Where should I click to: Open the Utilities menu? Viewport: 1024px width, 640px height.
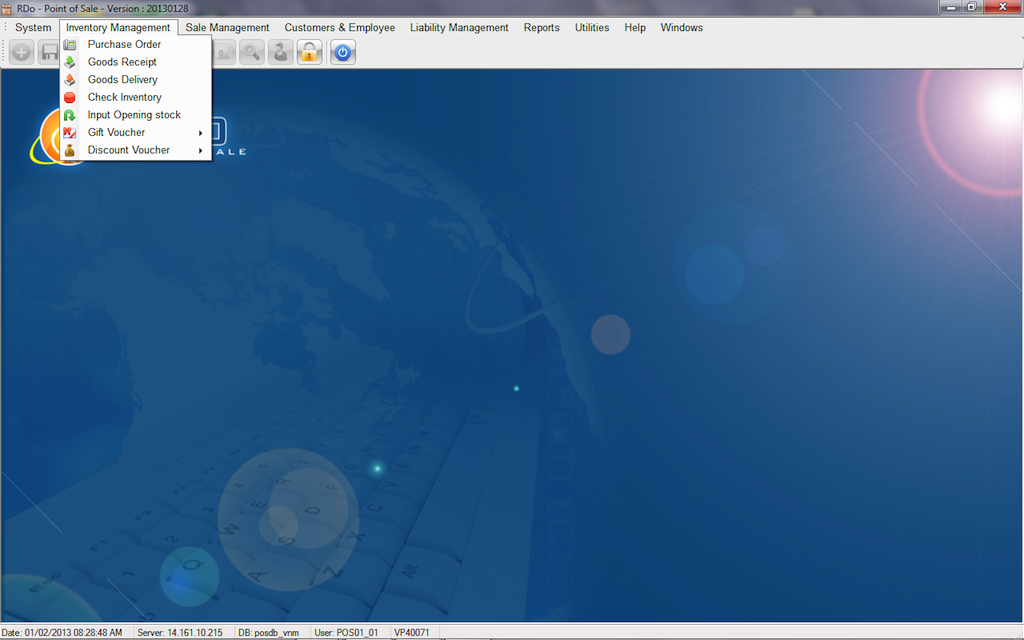point(591,28)
